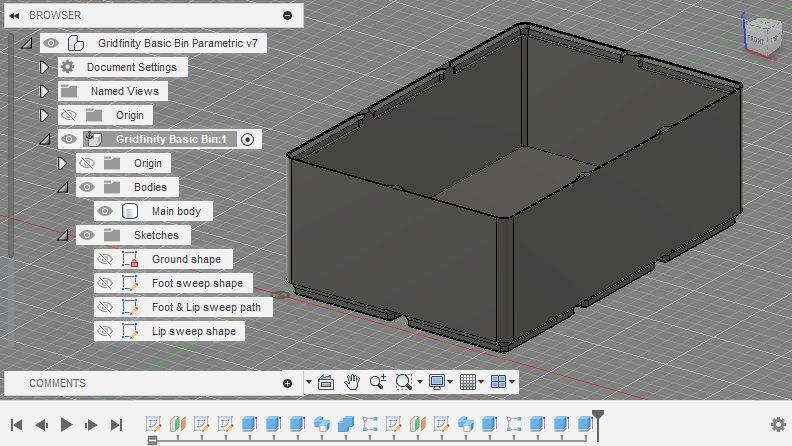Click the Gridfinity Basic Bin:1 component anchor icon

point(93,139)
